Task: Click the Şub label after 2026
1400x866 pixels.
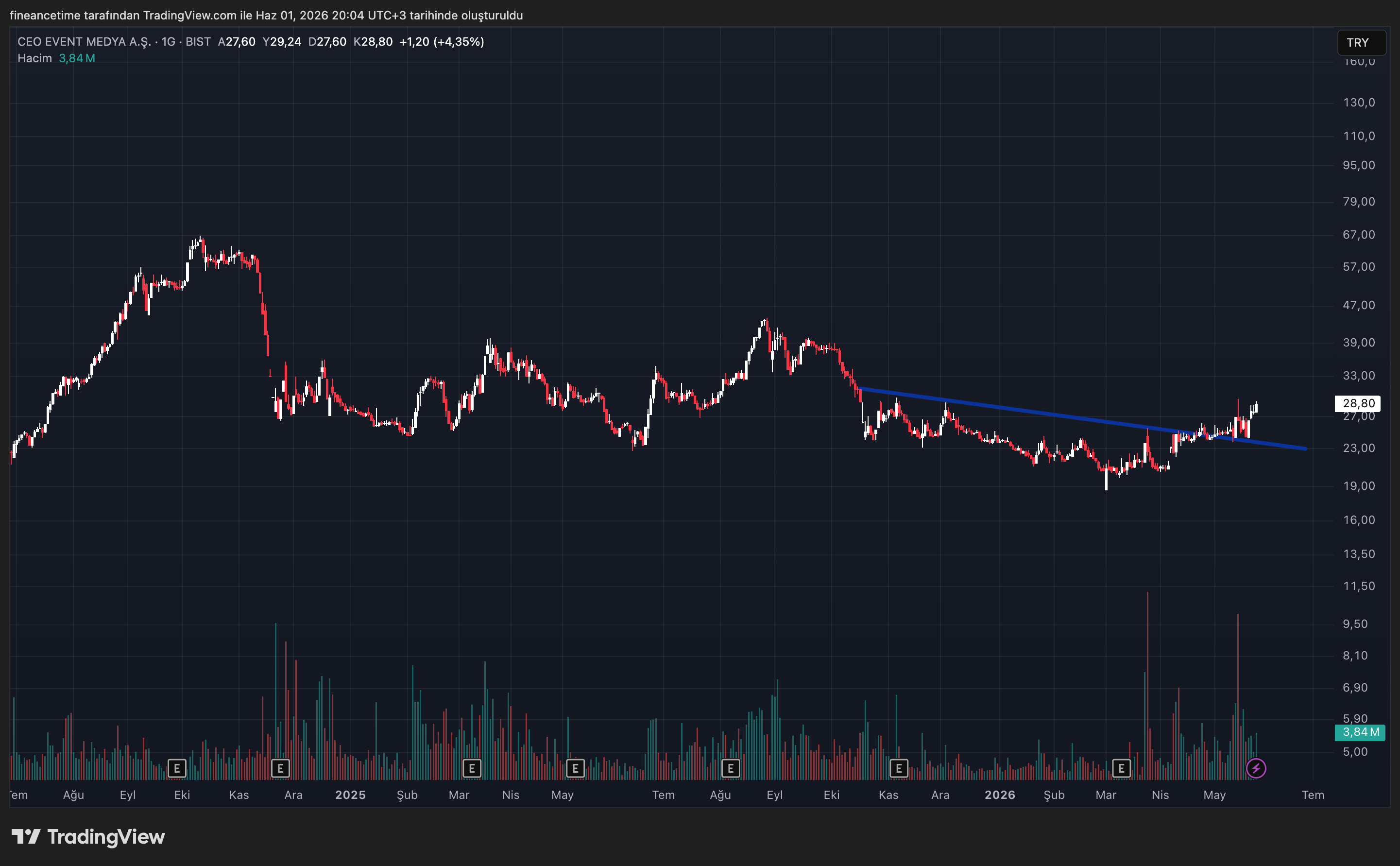Action: tap(1054, 795)
